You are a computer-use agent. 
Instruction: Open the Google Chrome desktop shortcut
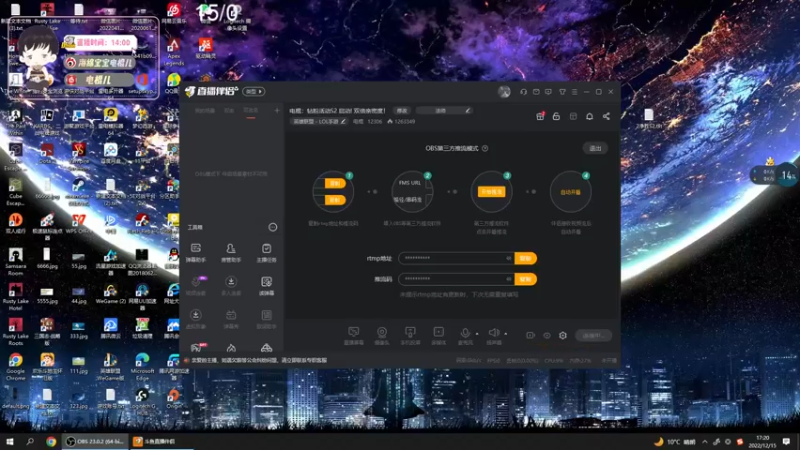(x=15, y=366)
